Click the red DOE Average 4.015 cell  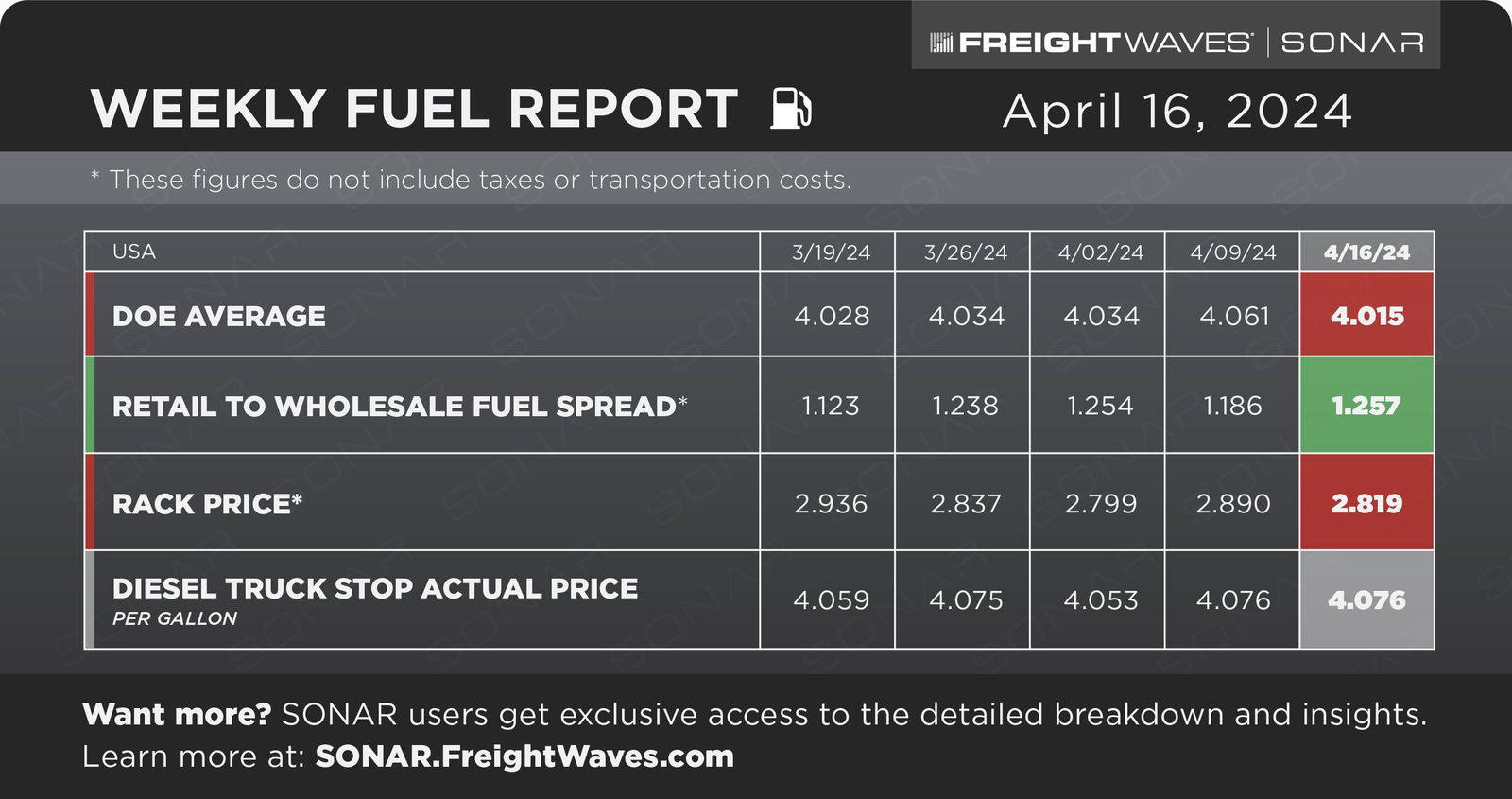tap(1366, 315)
